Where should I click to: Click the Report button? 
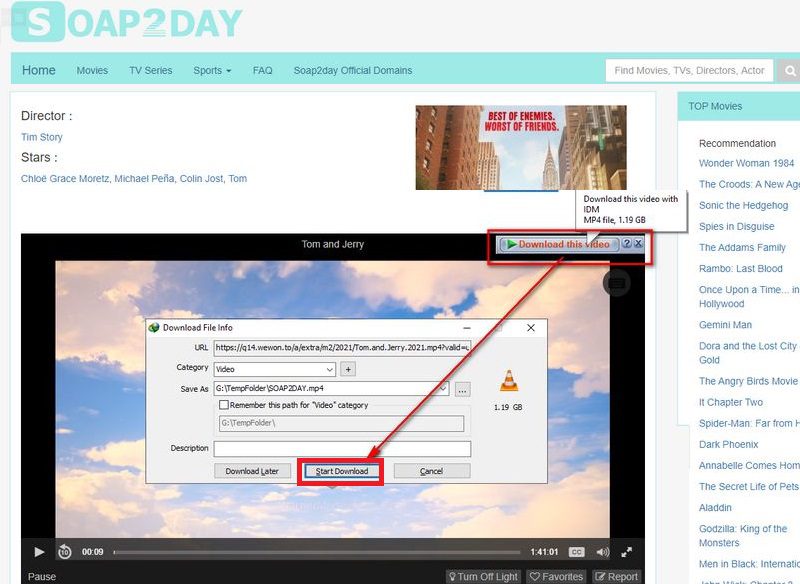617,576
